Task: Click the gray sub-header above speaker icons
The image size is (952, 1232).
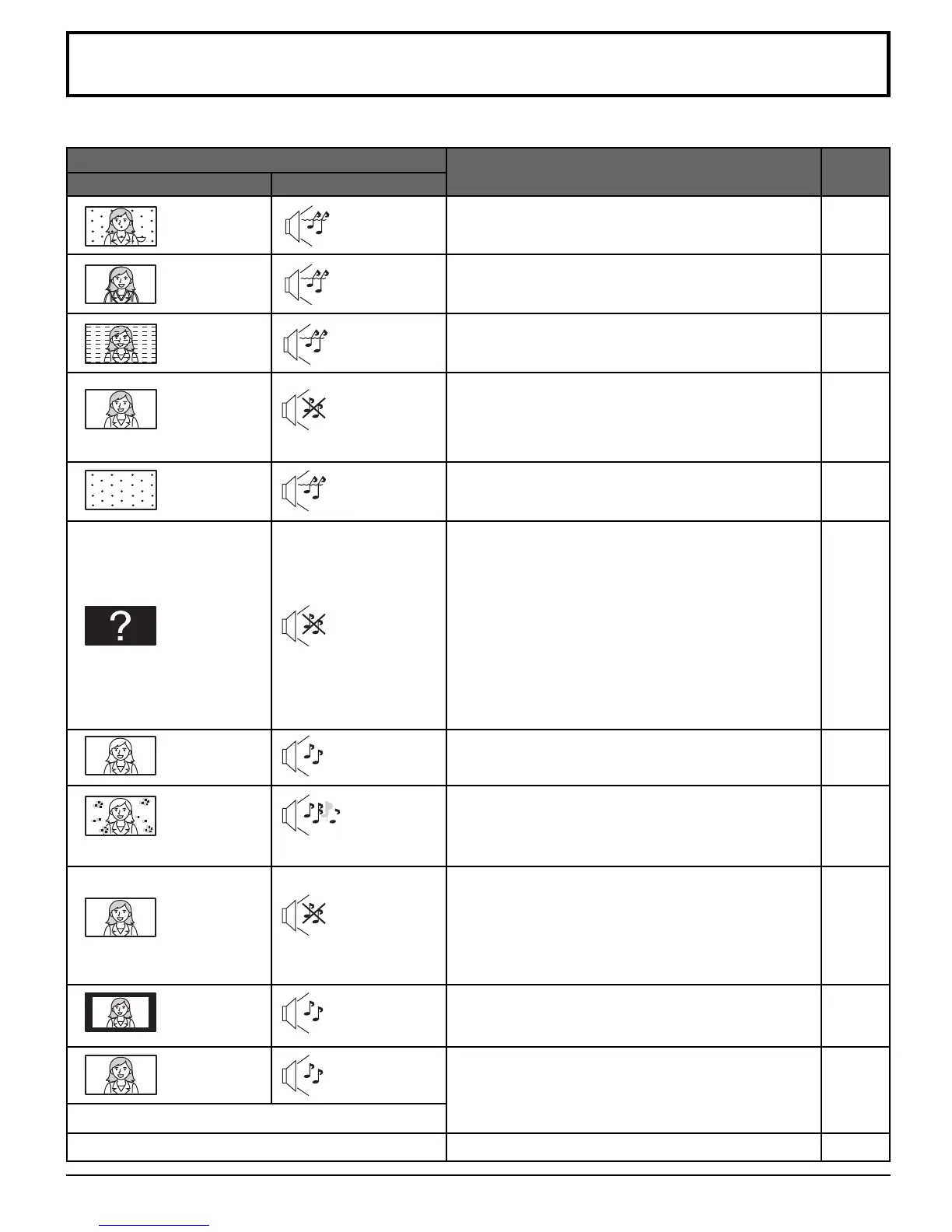Action: tap(358, 184)
